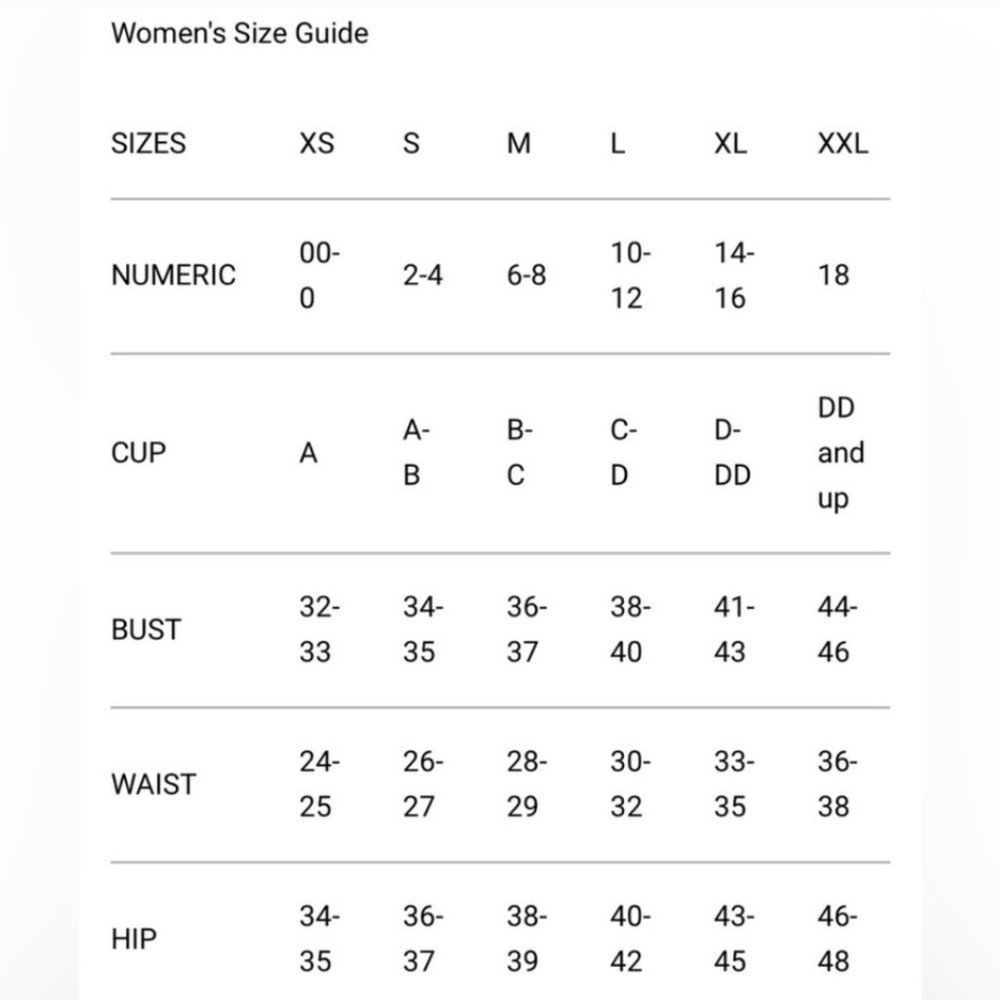
Task: Click the XXL size column header
Action: click(x=843, y=144)
